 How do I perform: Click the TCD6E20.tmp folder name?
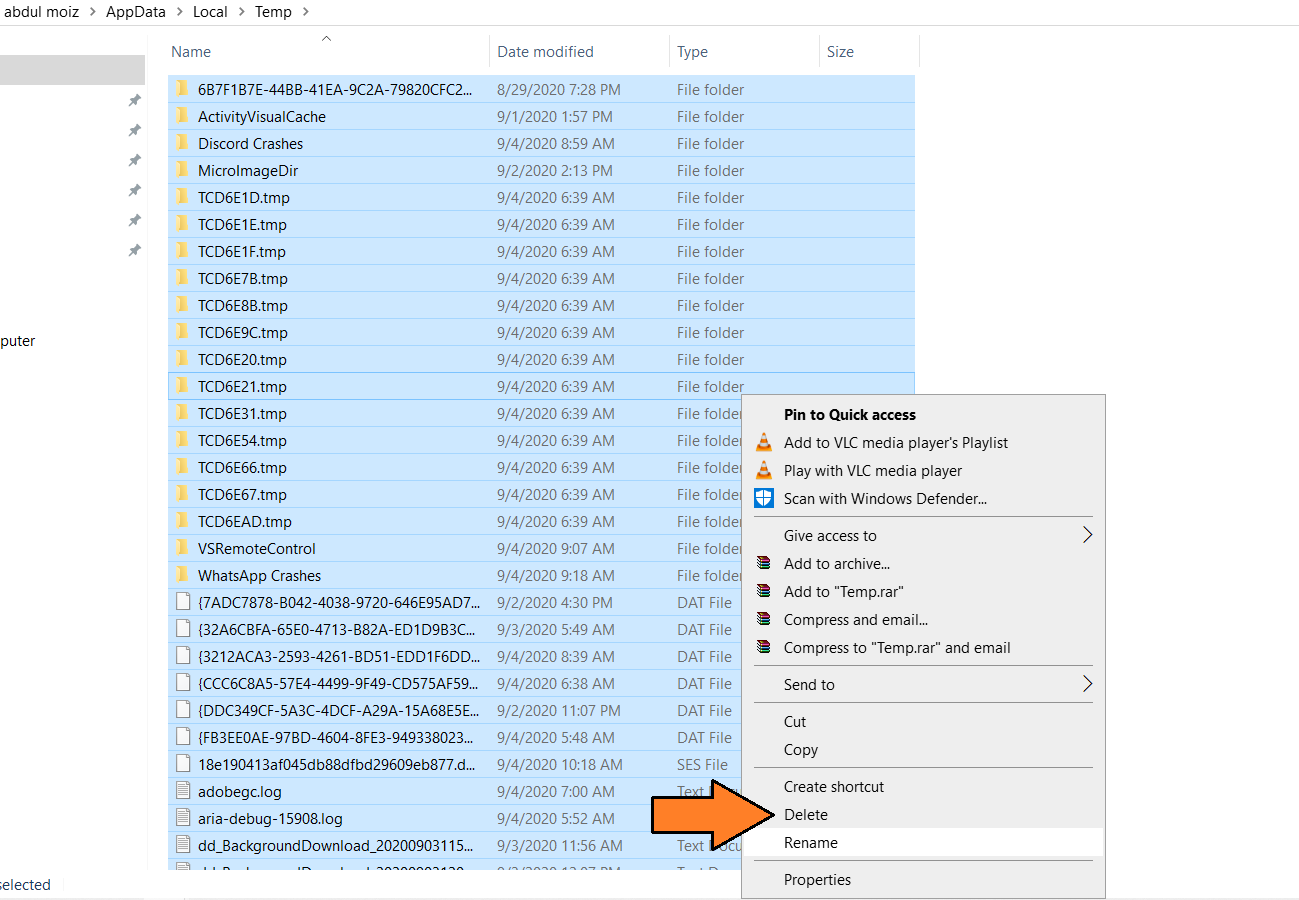[242, 359]
